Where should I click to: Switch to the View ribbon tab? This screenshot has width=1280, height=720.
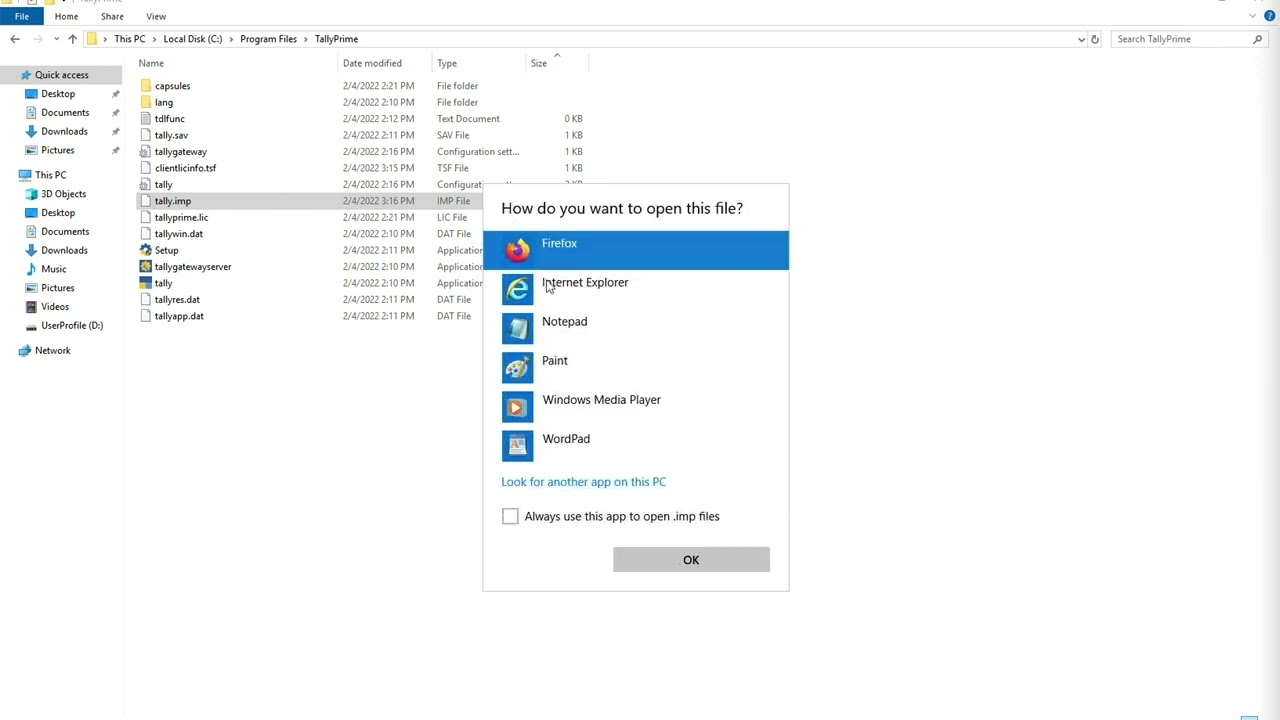[x=156, y=16]
